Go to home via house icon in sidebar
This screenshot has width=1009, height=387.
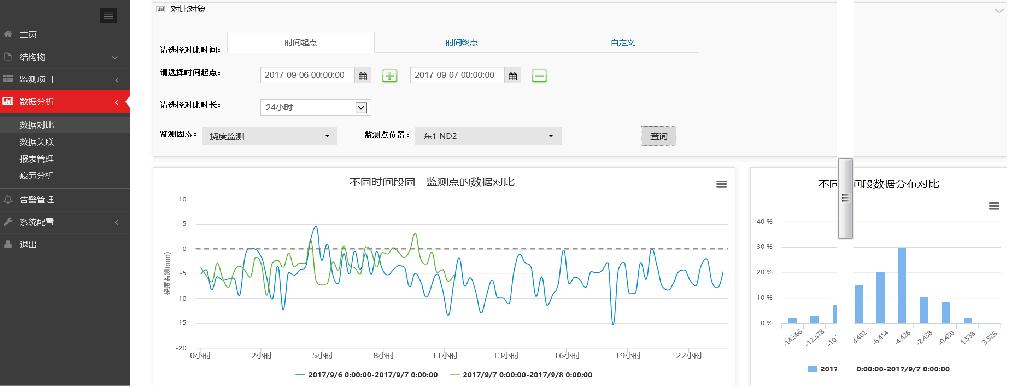[x=8, y=35]
